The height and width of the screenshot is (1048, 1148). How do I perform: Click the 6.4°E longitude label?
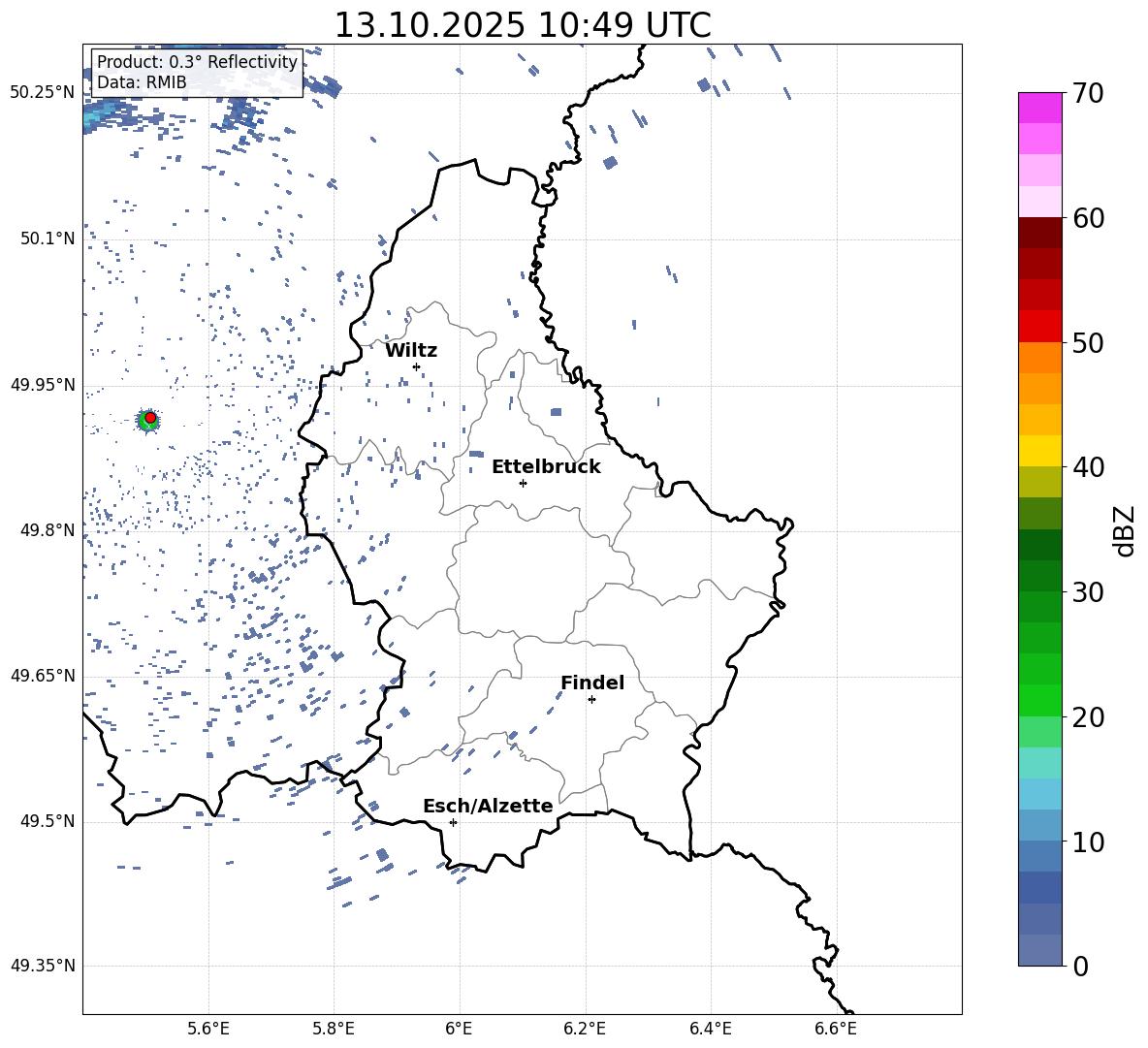(710, 1030)
